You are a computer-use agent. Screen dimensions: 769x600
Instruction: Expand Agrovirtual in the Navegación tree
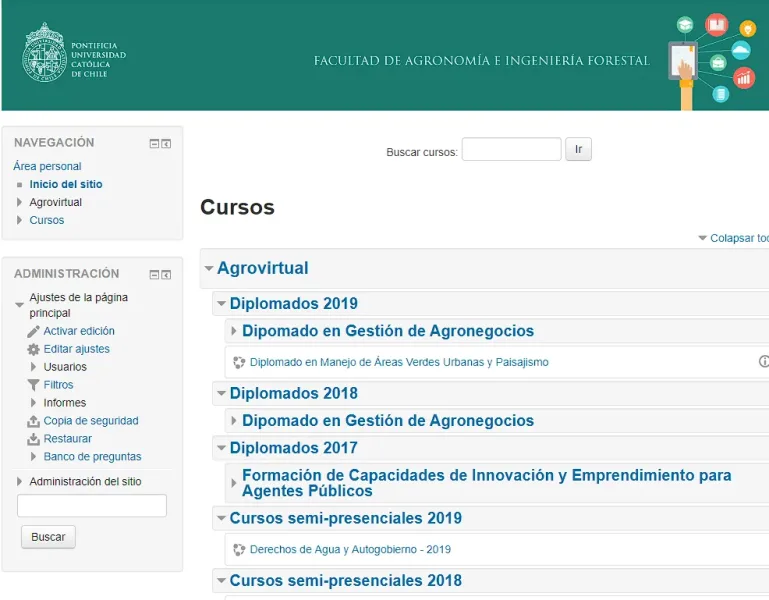click(19, 202)
